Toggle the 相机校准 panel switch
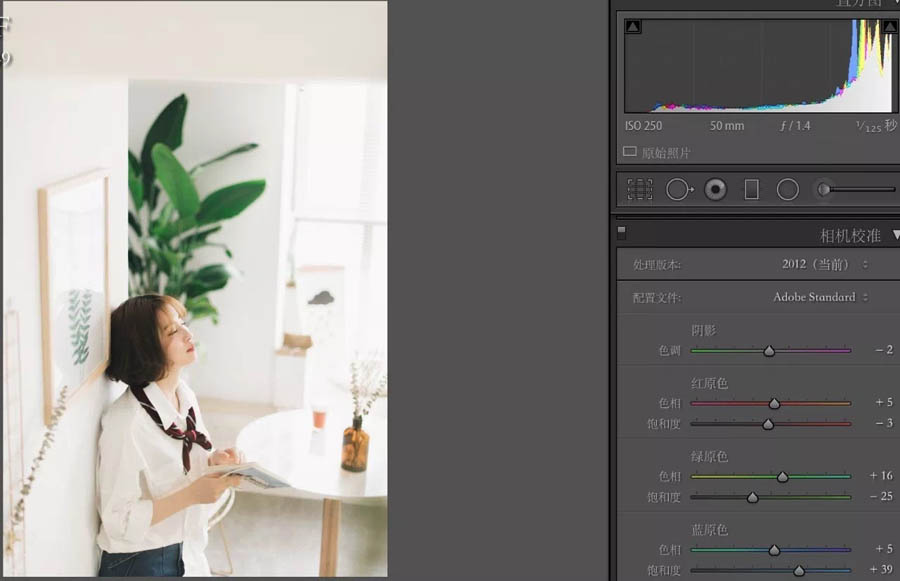This screenshot has width=900, height=581. tap(622, 232)
